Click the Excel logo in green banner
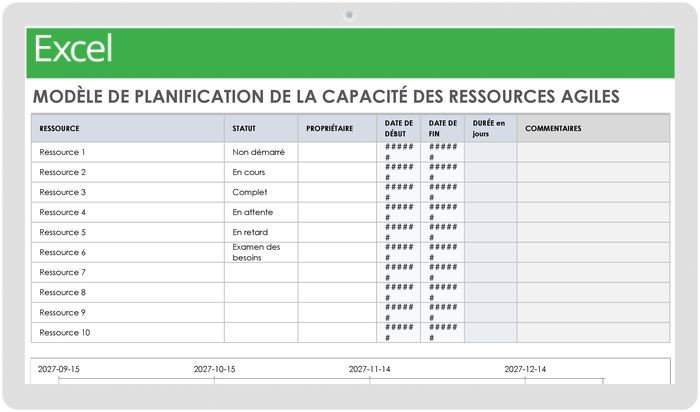Viewport: 700px width, 412px height. point(73,49)
